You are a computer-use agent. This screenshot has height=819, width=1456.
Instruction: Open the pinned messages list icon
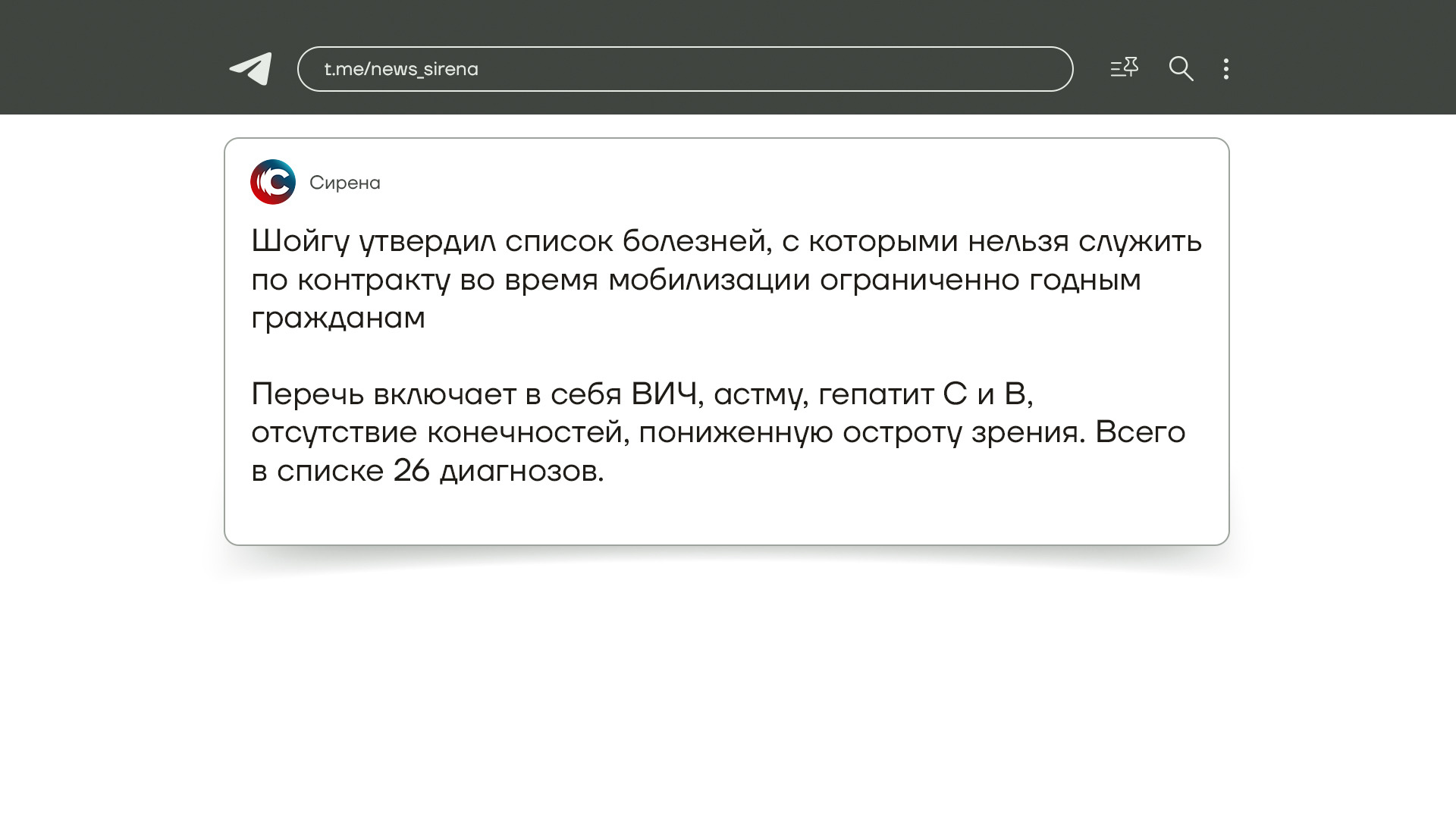[x=1124, y=68]
